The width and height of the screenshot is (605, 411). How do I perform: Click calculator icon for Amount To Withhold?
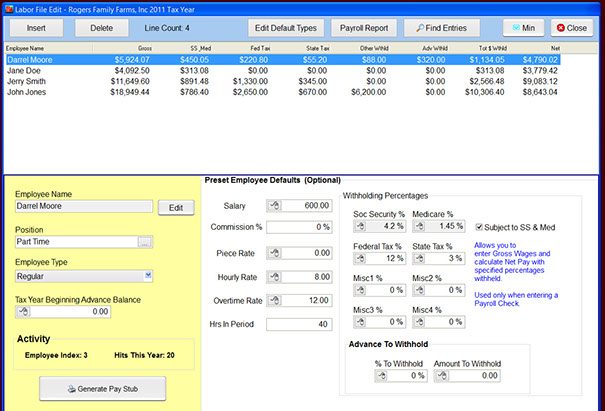pos(441,375)
